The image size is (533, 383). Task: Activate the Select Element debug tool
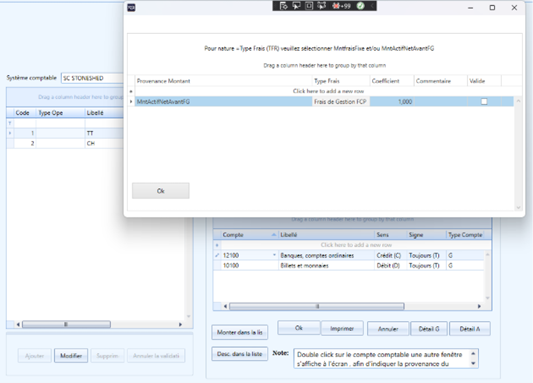[296, 6]
